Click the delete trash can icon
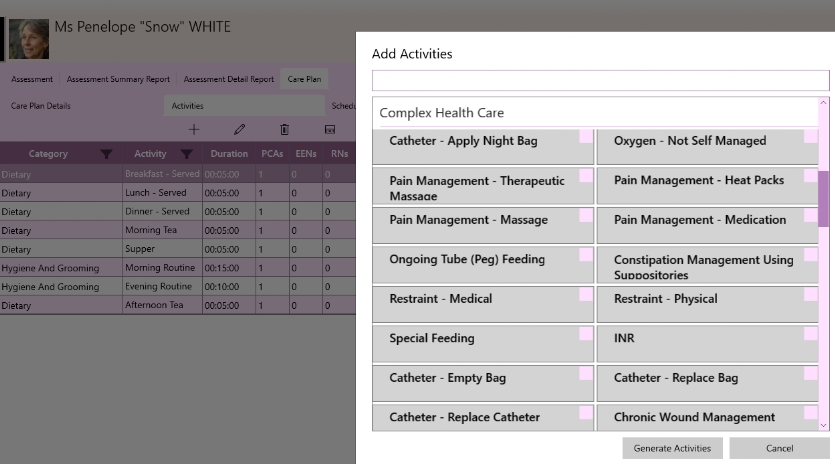Viewport: 835px width, 464px height. pyautogui.click(x=284, y=129)
